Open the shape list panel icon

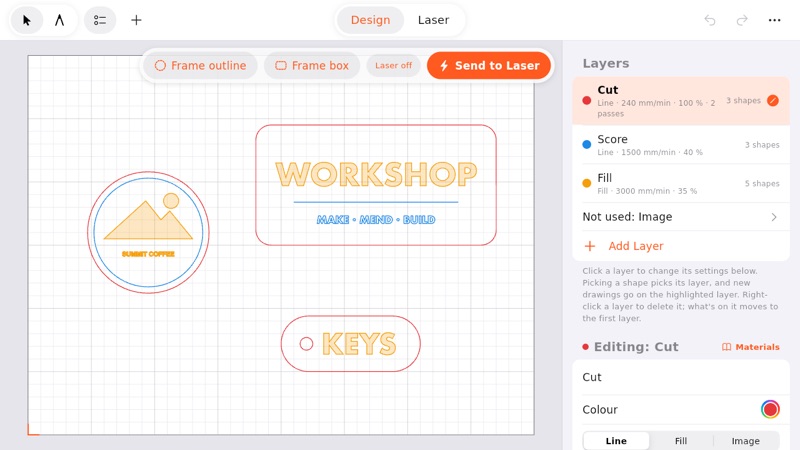click(x=100, y=20)
